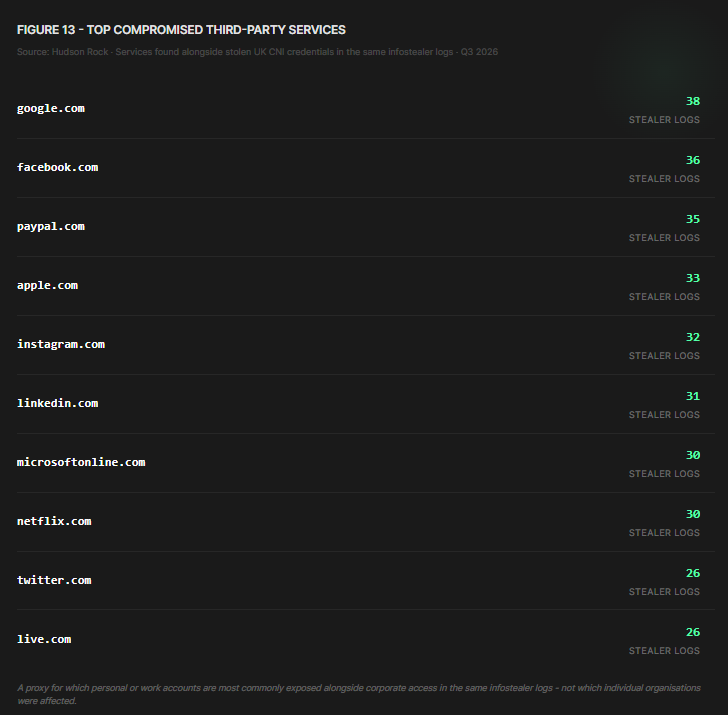The width and height of the screenshot is (728, 715).
Task: Click the apple.com domain name
Action: (x=47, y=286)
